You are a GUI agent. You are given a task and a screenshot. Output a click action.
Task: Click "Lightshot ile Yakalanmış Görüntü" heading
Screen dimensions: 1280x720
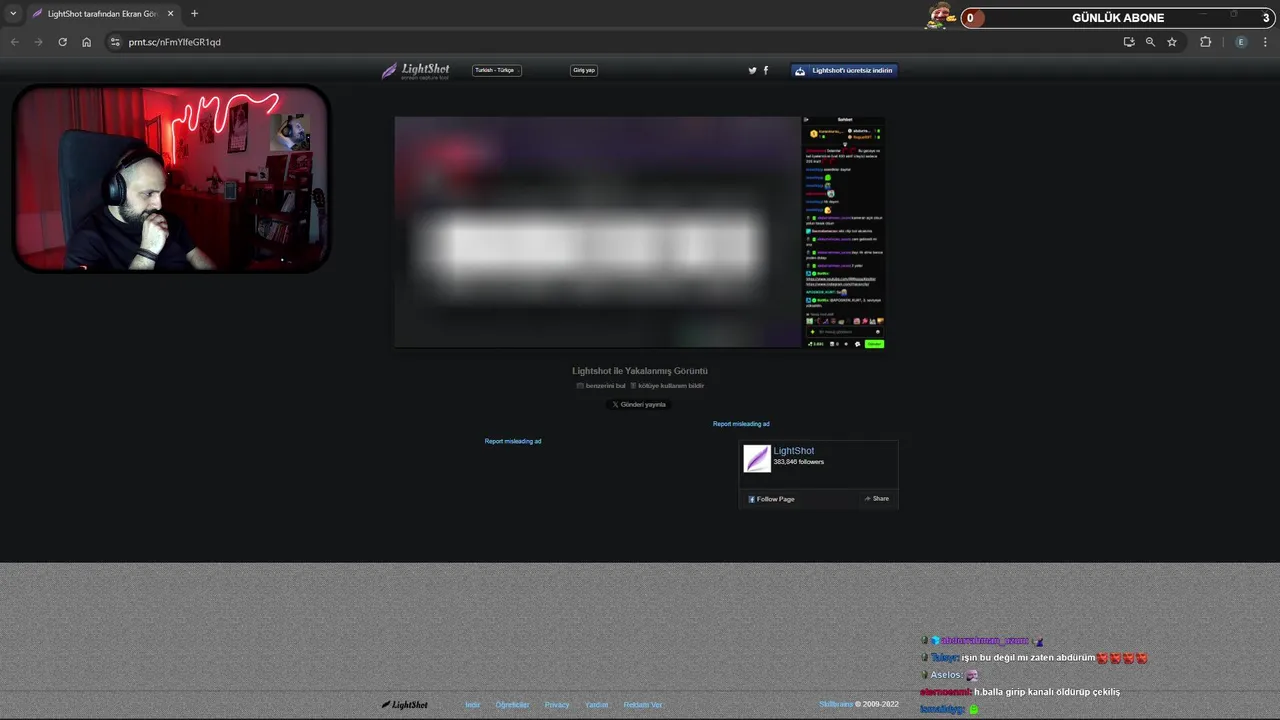pyautogui.click(x=640, y=371)
